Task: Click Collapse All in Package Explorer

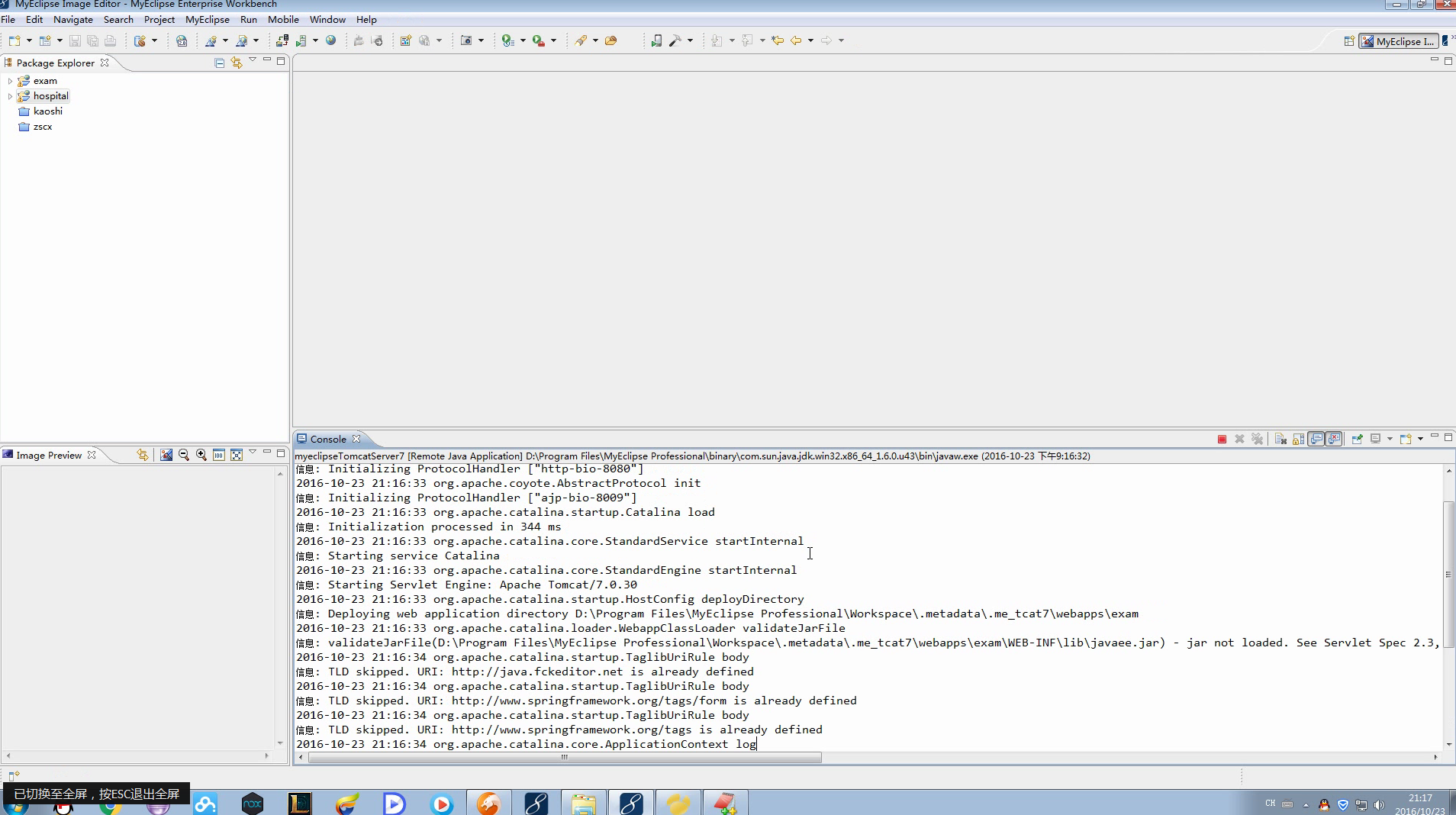Action: (x=220, y=63)
